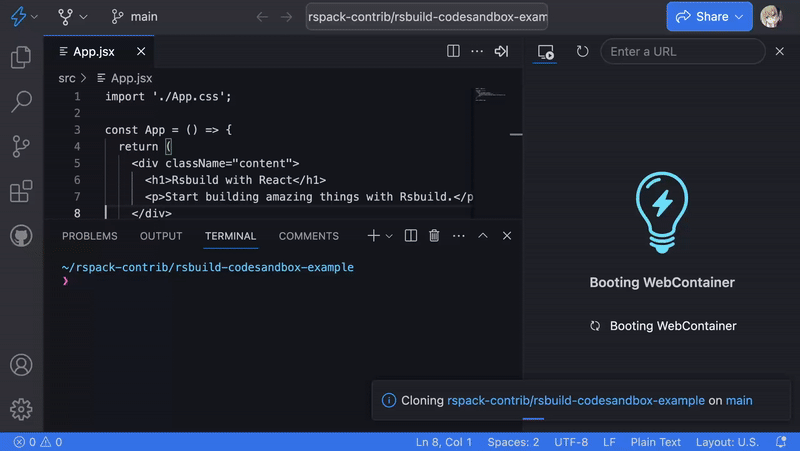Close the App.jsx tab

point(141,52)
